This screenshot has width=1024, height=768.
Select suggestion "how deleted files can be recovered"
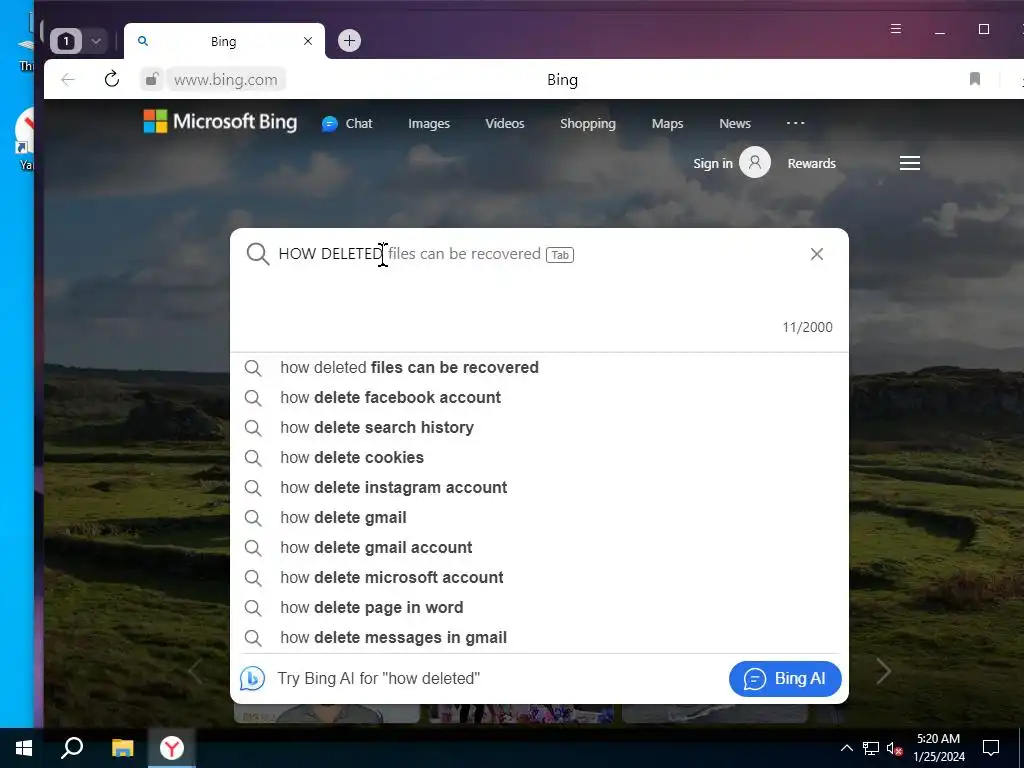point(539,368)
